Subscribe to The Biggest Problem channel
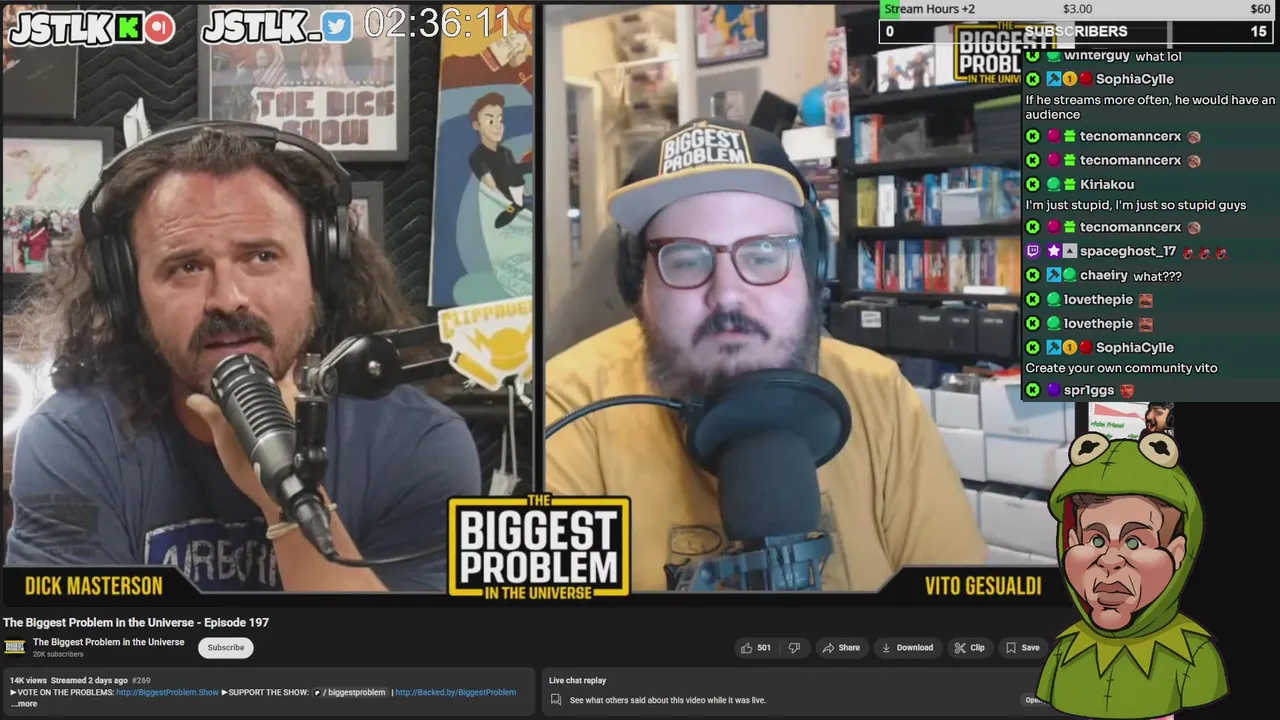1280x720 pixels. tap(225, 648)
